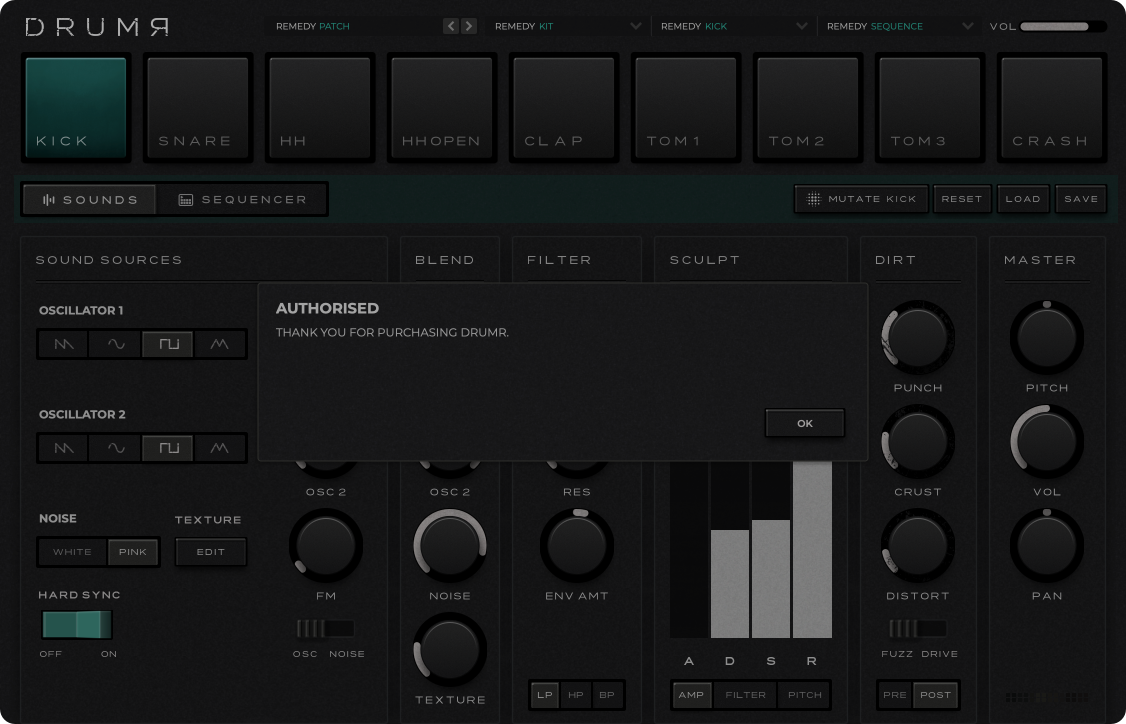The image size is (1126, 724).
Task: Select the Snare drum pad
Action: pyautogui.click(x=197, y=108)
